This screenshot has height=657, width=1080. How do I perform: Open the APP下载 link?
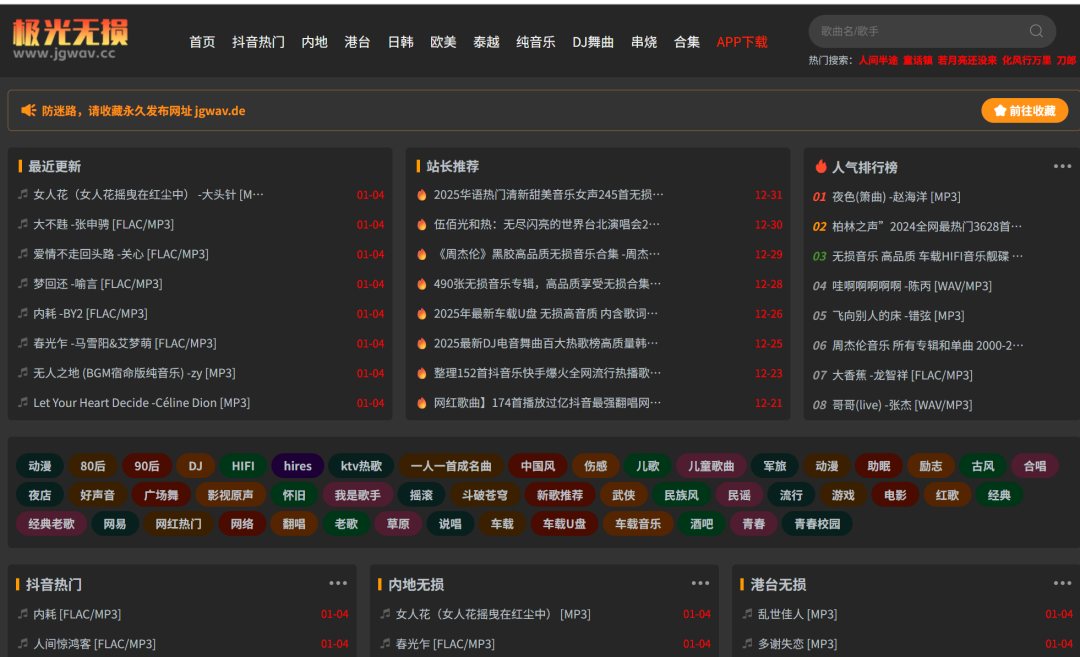pos(741,43)
